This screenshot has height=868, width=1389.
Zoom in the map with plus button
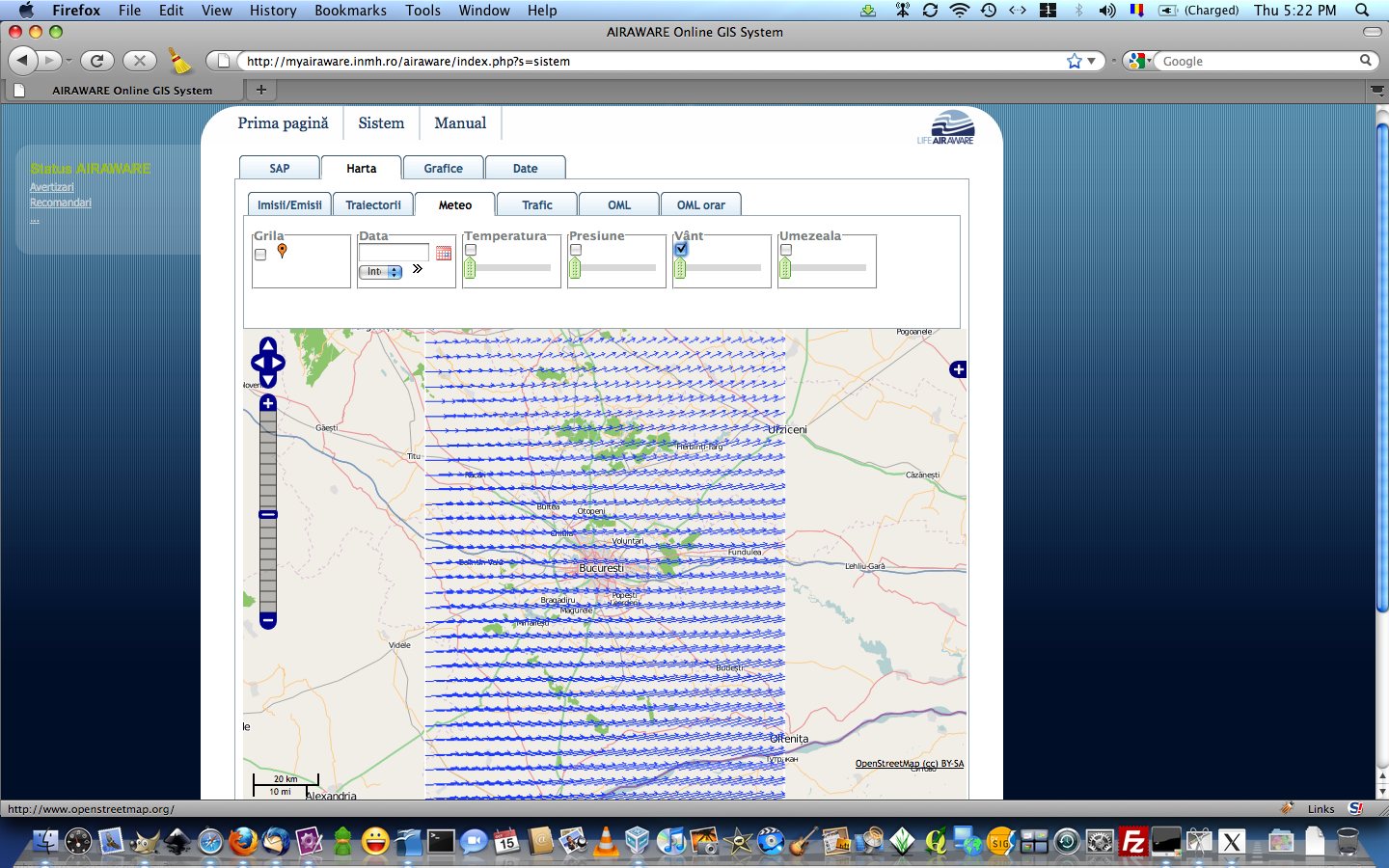(x=268, y=403)
